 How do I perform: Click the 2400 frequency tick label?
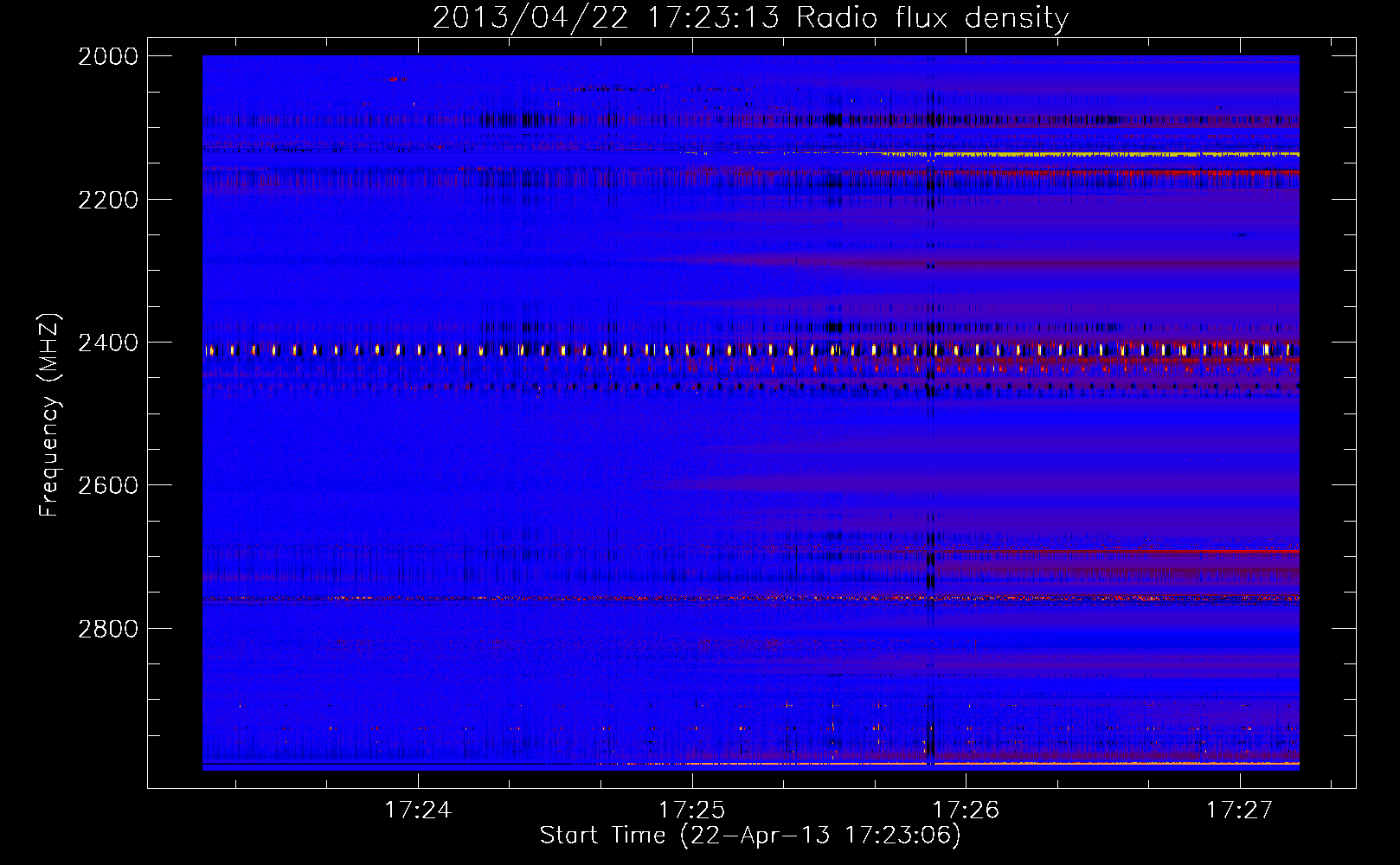point(108,343)
